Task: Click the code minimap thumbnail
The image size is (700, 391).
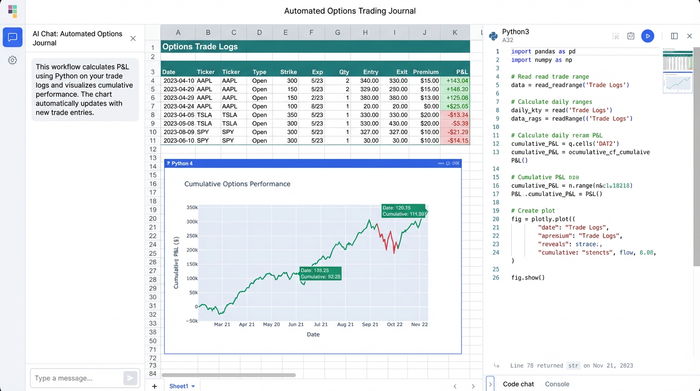Action: (x=677, y=71)
